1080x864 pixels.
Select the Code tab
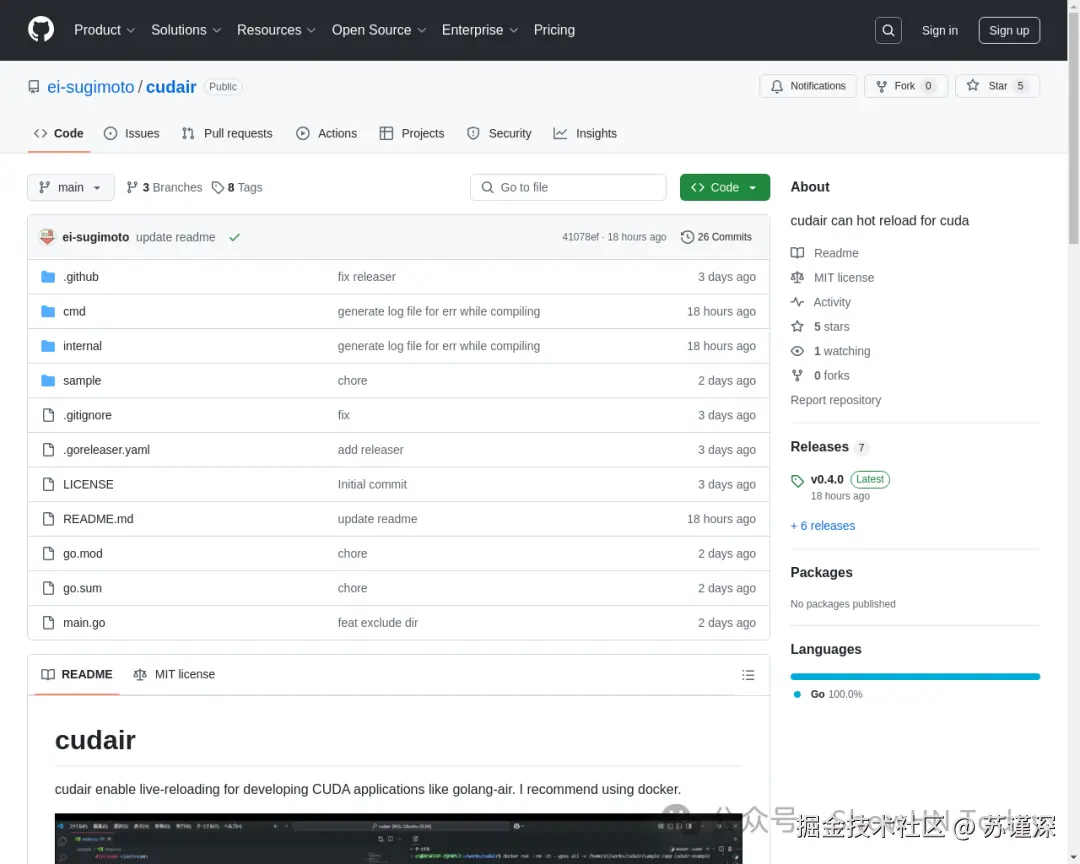point(59,134)
